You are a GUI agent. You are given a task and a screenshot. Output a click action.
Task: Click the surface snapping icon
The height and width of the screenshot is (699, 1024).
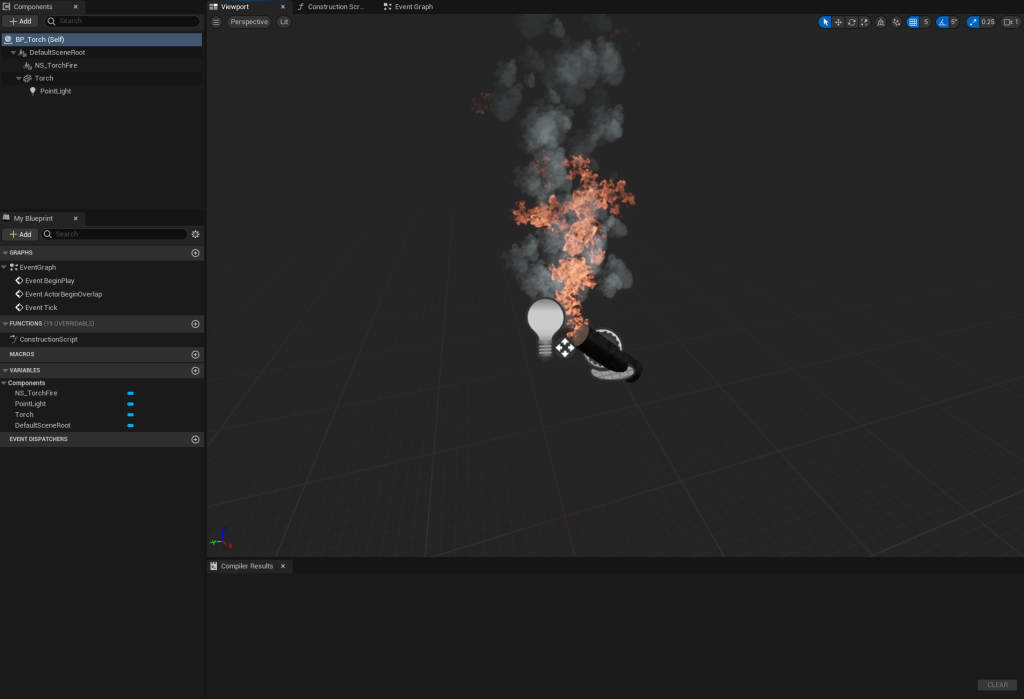896,22
